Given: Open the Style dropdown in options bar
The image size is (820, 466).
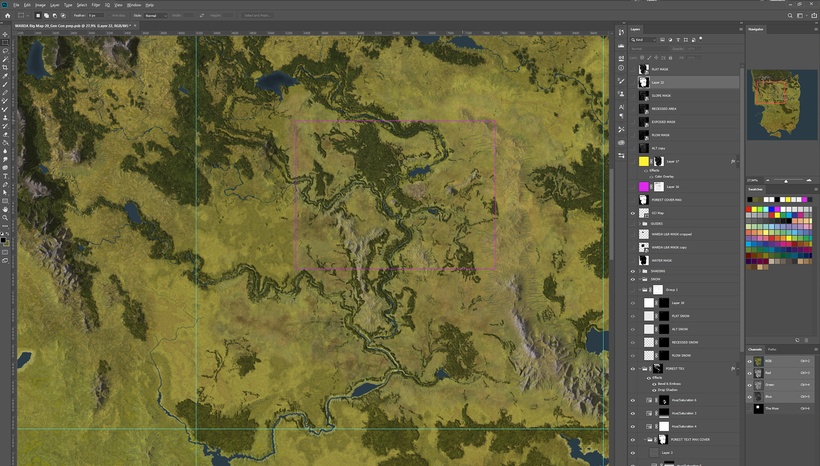Looking at the screenshot, I should point(156,16).
